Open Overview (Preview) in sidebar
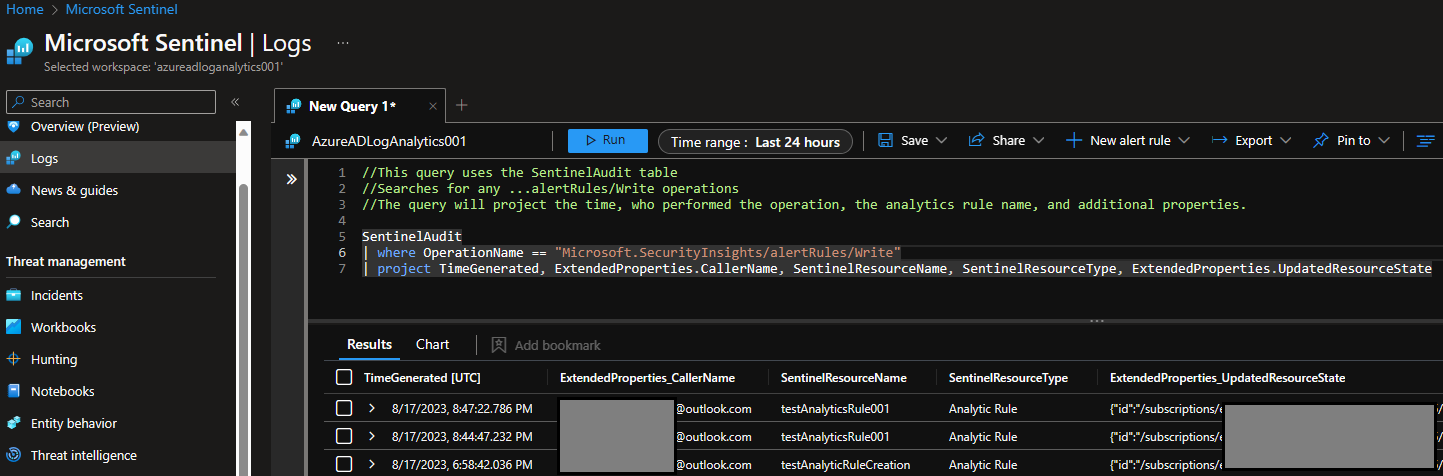Viewport: 1443px width, 476px height. tap(85, 127)
